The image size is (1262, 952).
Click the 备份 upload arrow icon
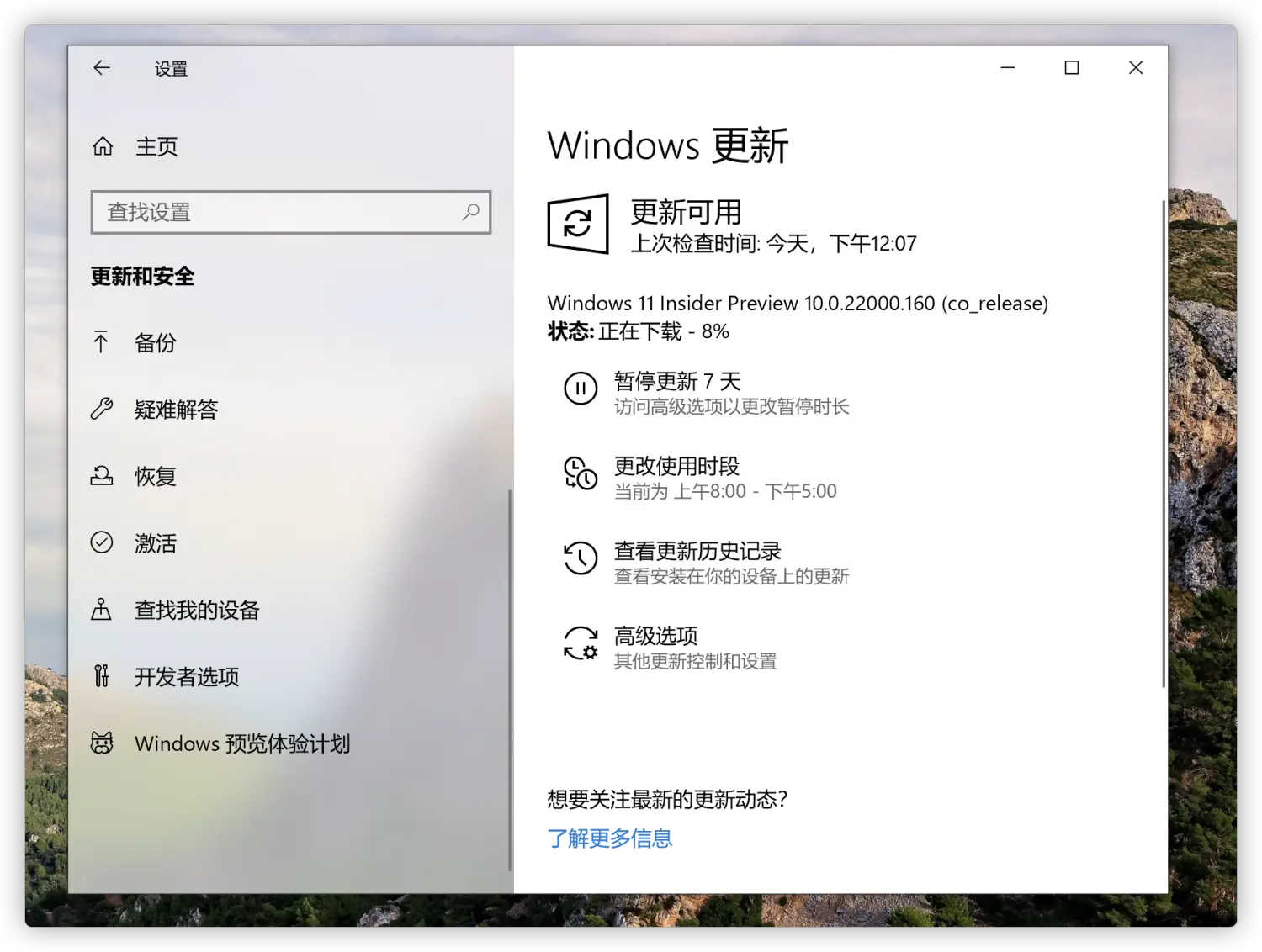[101, 342]
